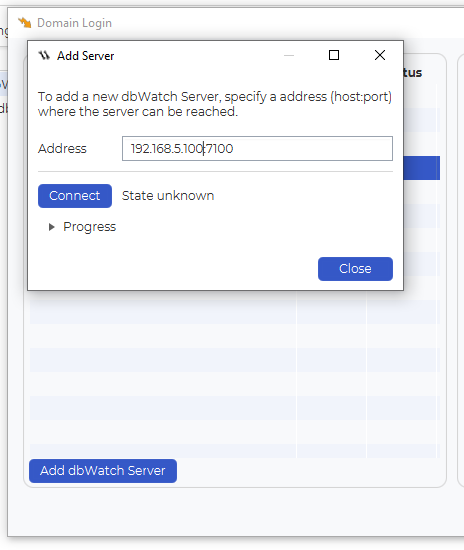The width and height of the screenshot is (464, 550).
Task: Close Add Server dialog with X icon
Action: pos(379,55)
